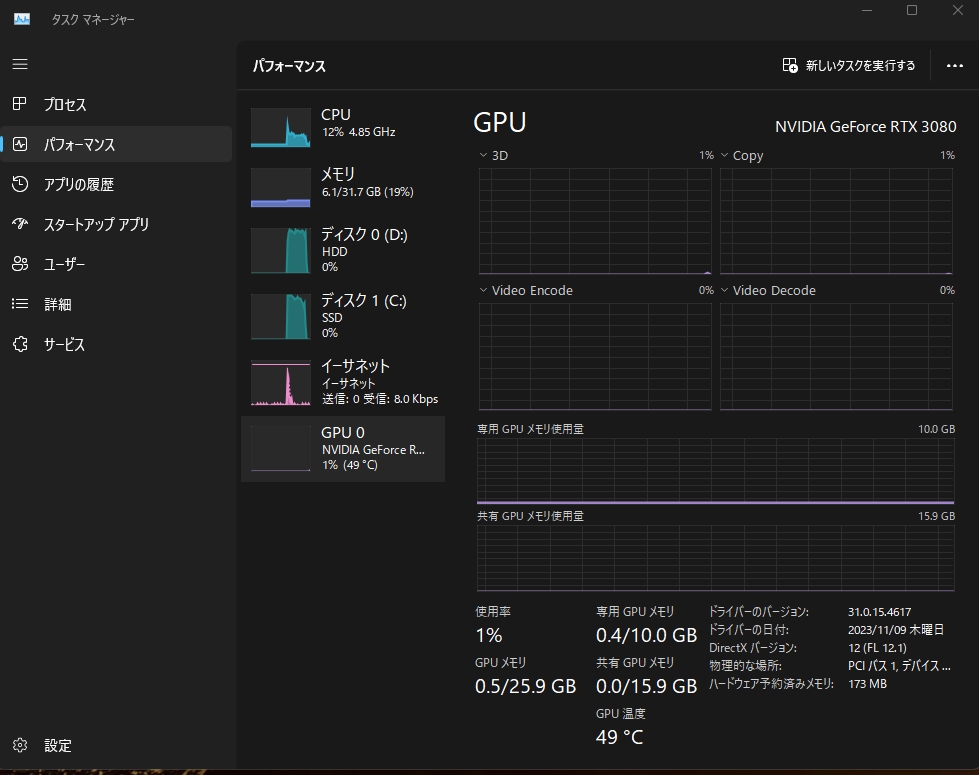Click the hamburger navigation menu icon
The width and height of the screenshot is (979, 775).
[20, 64]
